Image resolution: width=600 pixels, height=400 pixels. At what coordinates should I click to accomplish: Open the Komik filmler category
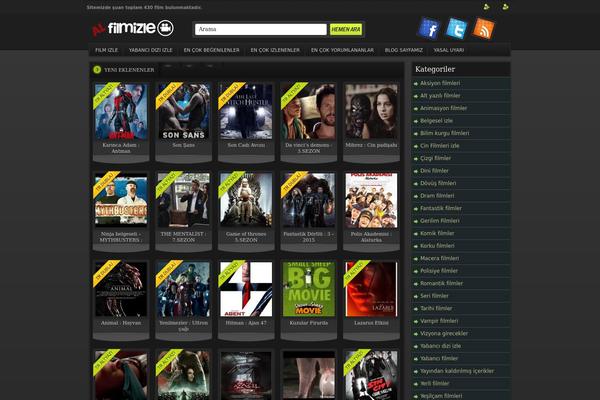(437, 233)
